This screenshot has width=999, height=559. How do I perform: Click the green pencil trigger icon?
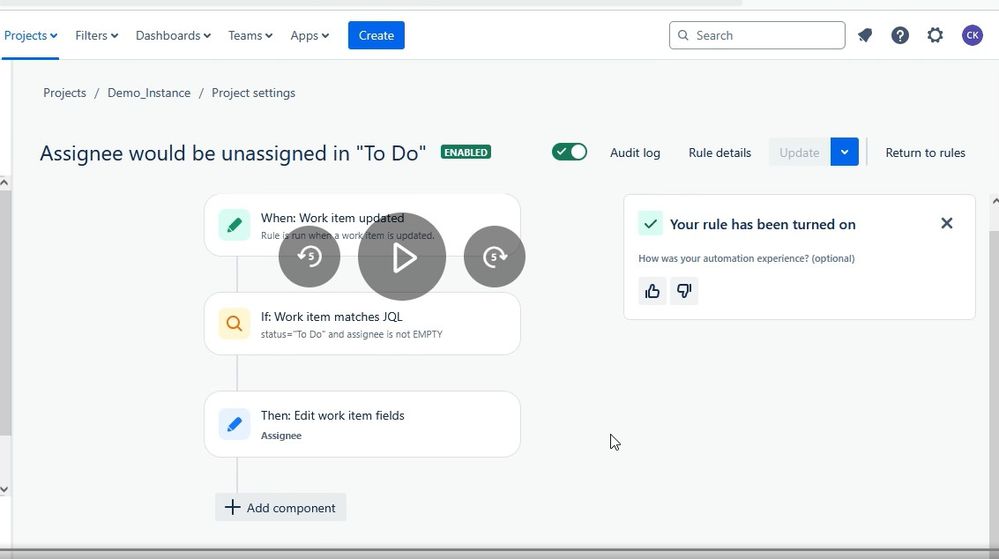coord(234,225)
